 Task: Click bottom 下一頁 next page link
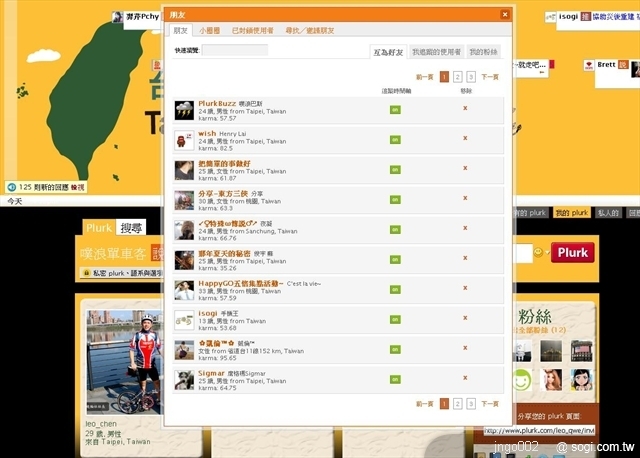click(x=490, y=404)
